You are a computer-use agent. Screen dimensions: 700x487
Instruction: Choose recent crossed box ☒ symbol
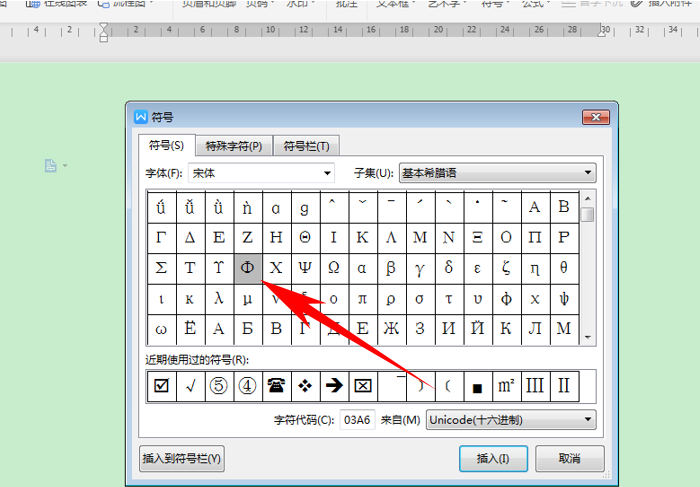[x=362, y=386]
